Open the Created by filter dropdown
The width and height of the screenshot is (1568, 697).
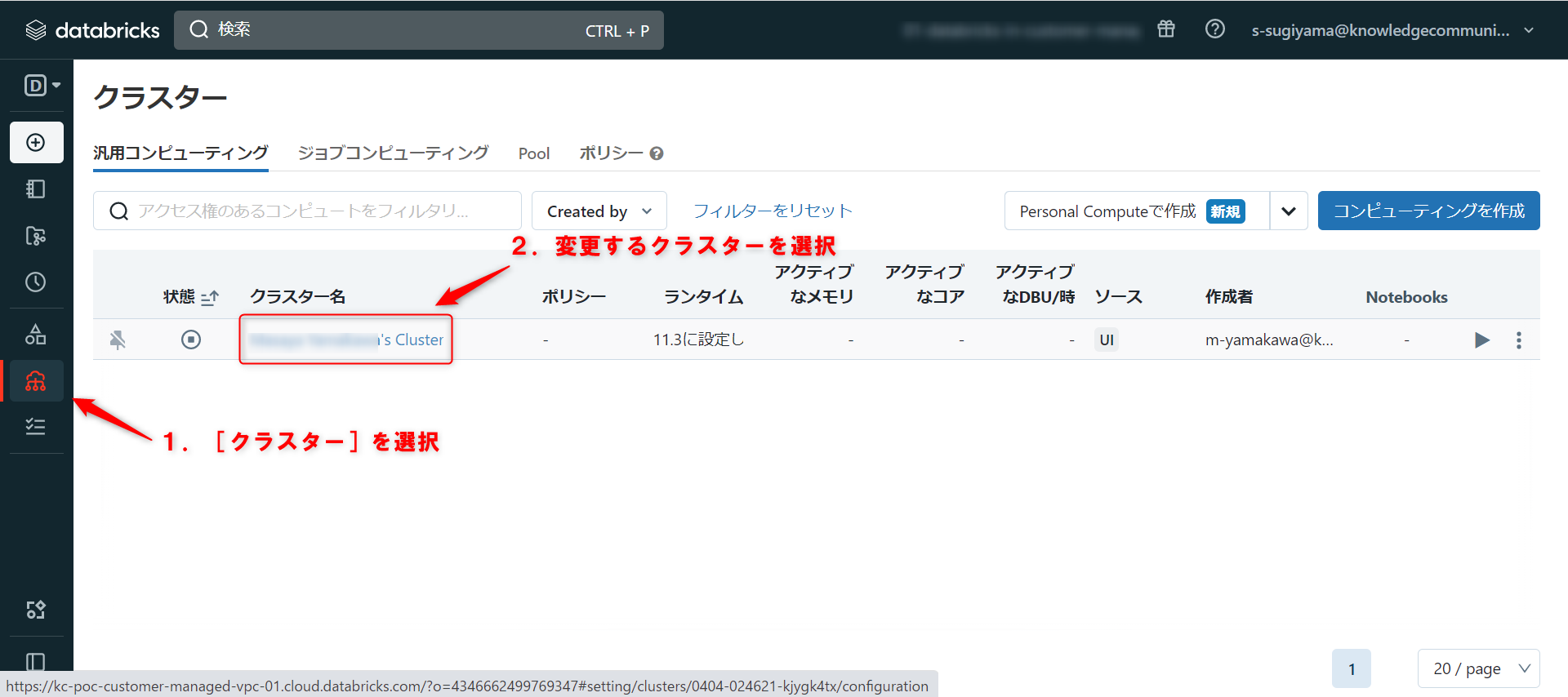point(599,211)
